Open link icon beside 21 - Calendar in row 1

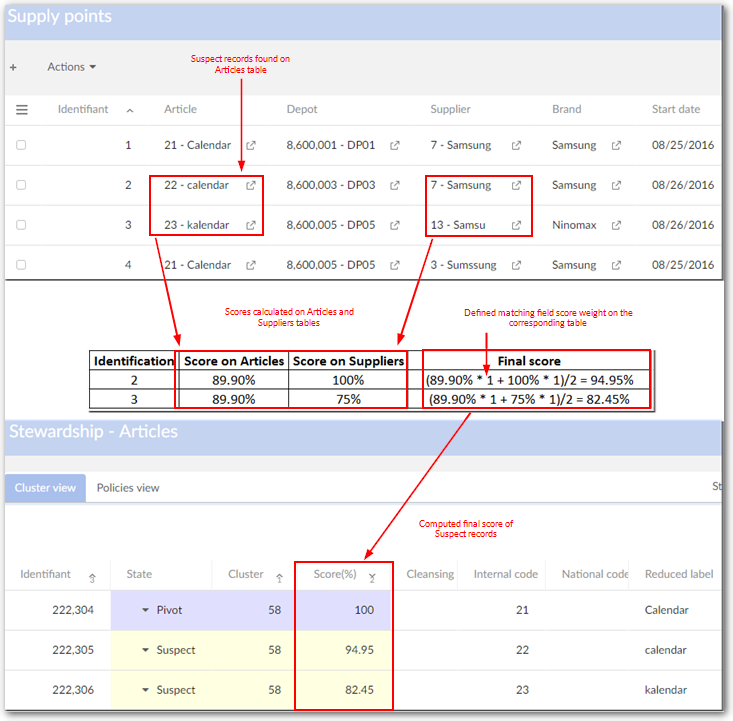click(x=251, y=145)
